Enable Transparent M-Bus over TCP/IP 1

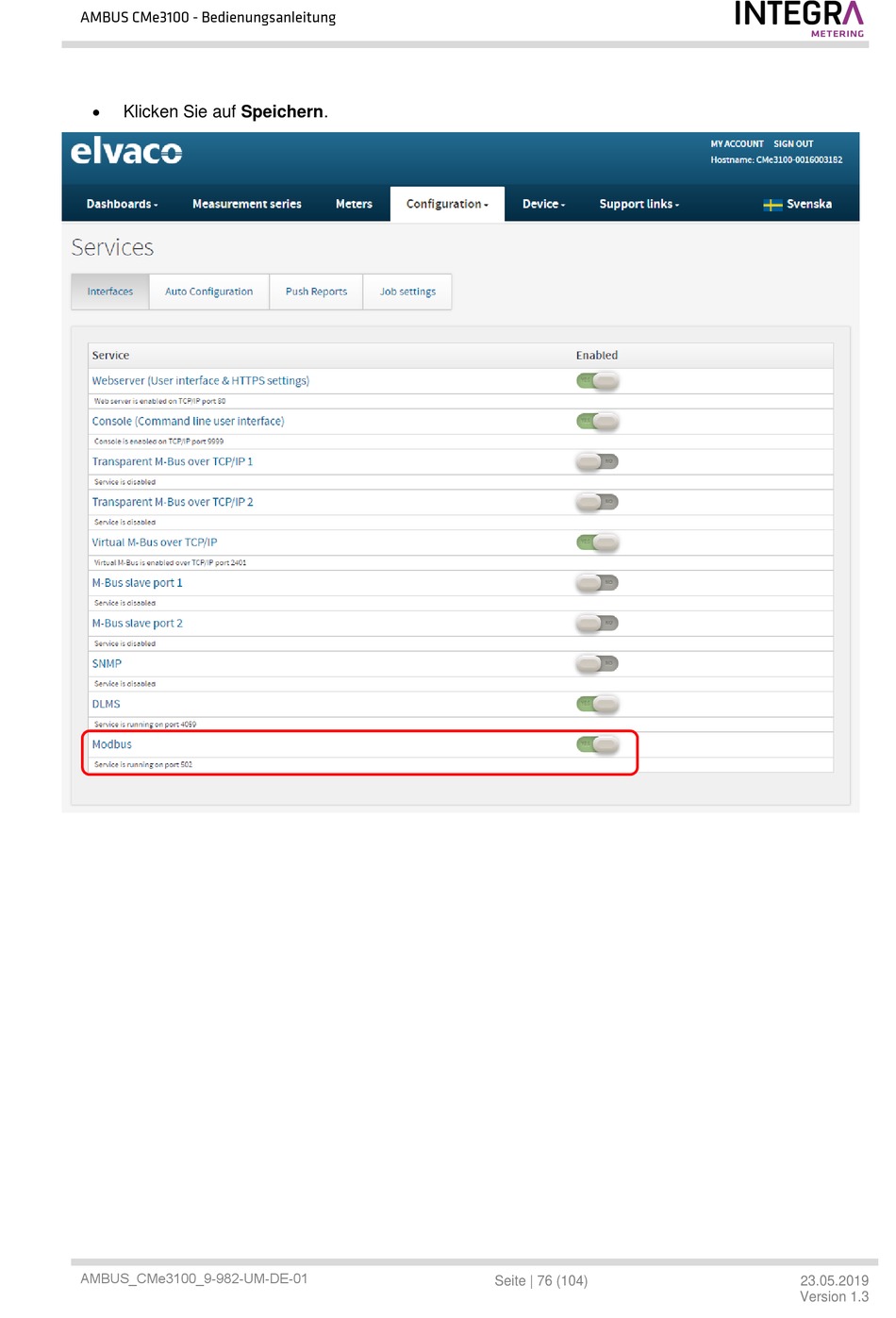(x=597, y=462)
